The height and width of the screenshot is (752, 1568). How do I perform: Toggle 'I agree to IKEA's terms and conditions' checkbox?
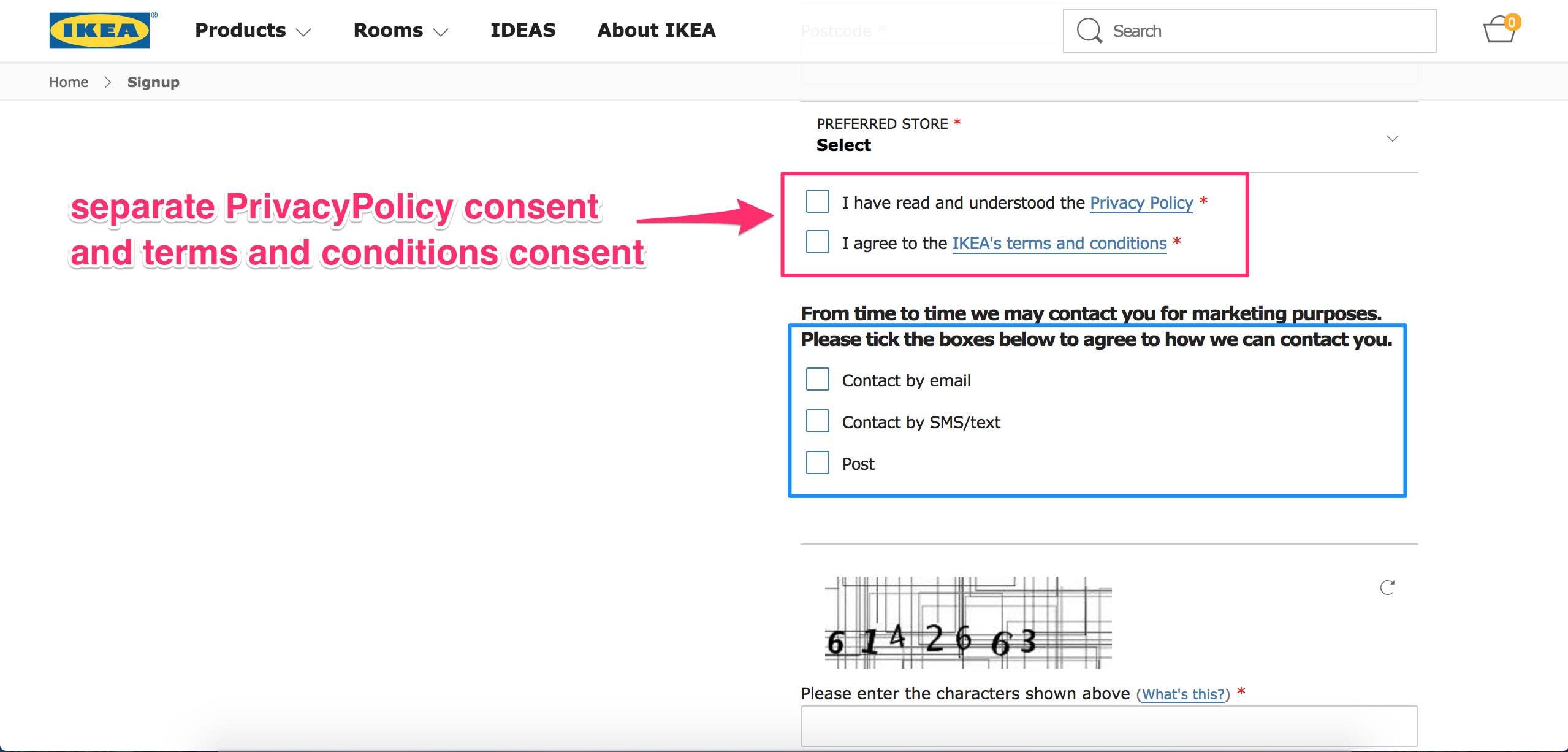click(817, 242)
